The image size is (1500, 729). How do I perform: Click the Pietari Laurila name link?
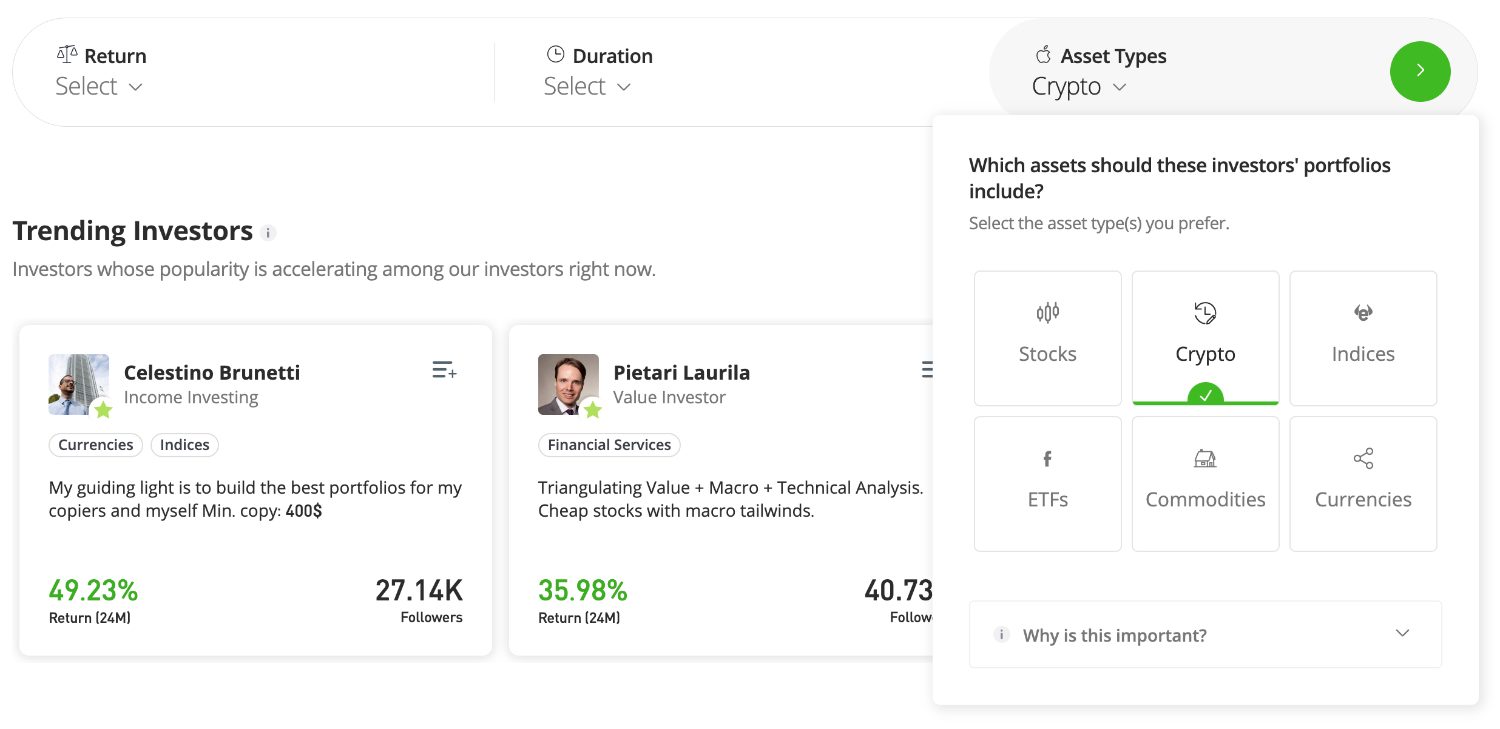coord(681,372)
